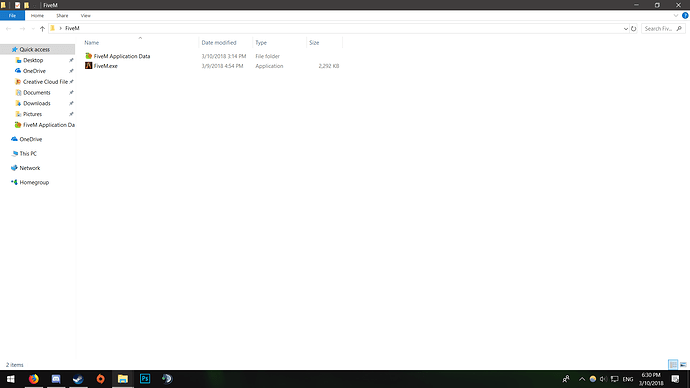Open volume control in tray

pos(603,379)
